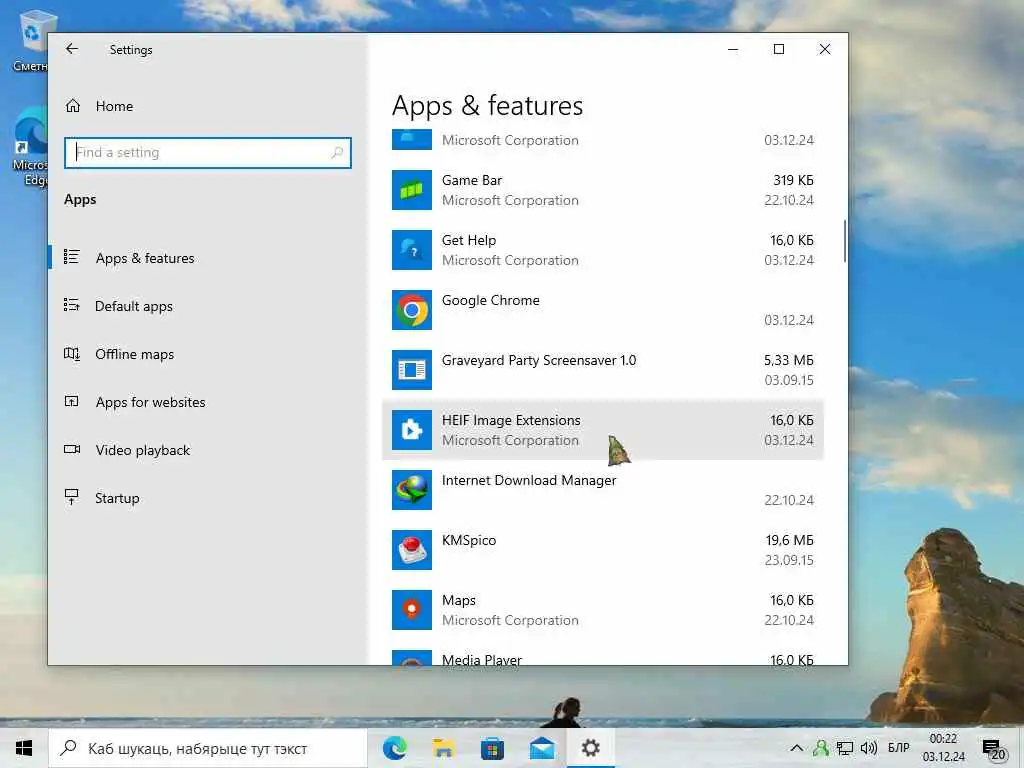Open Microsoft Edge from the taskbar

tap(394, 748)
